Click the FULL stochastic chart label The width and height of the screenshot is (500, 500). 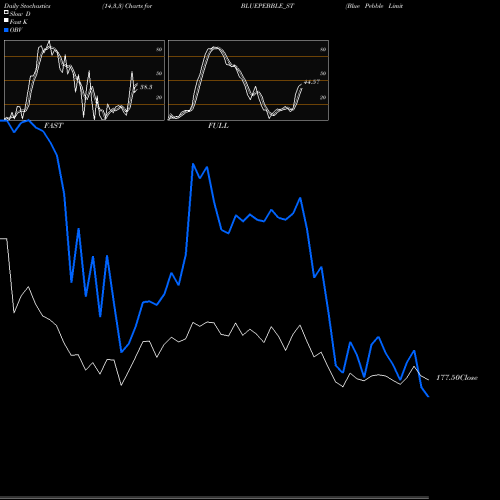pyautogui.click(x=218, y=126)
